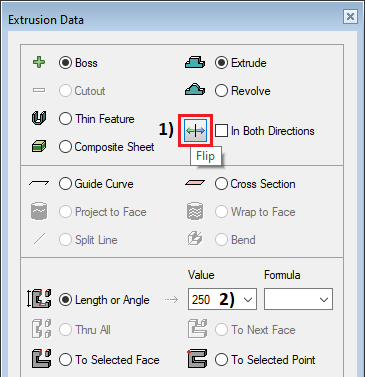This screenshot has width=365, height=377.
Task: Select the Revolve radio button
Action: (221, 90)
